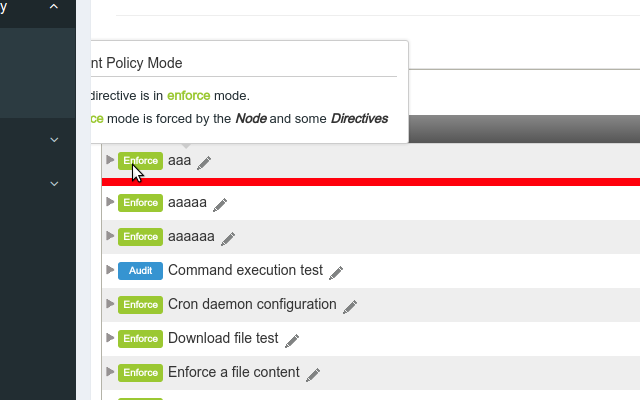Screen dimensions: 640x400
Task: Expand the aaaaa row triangle
Action: coord(110,202)
